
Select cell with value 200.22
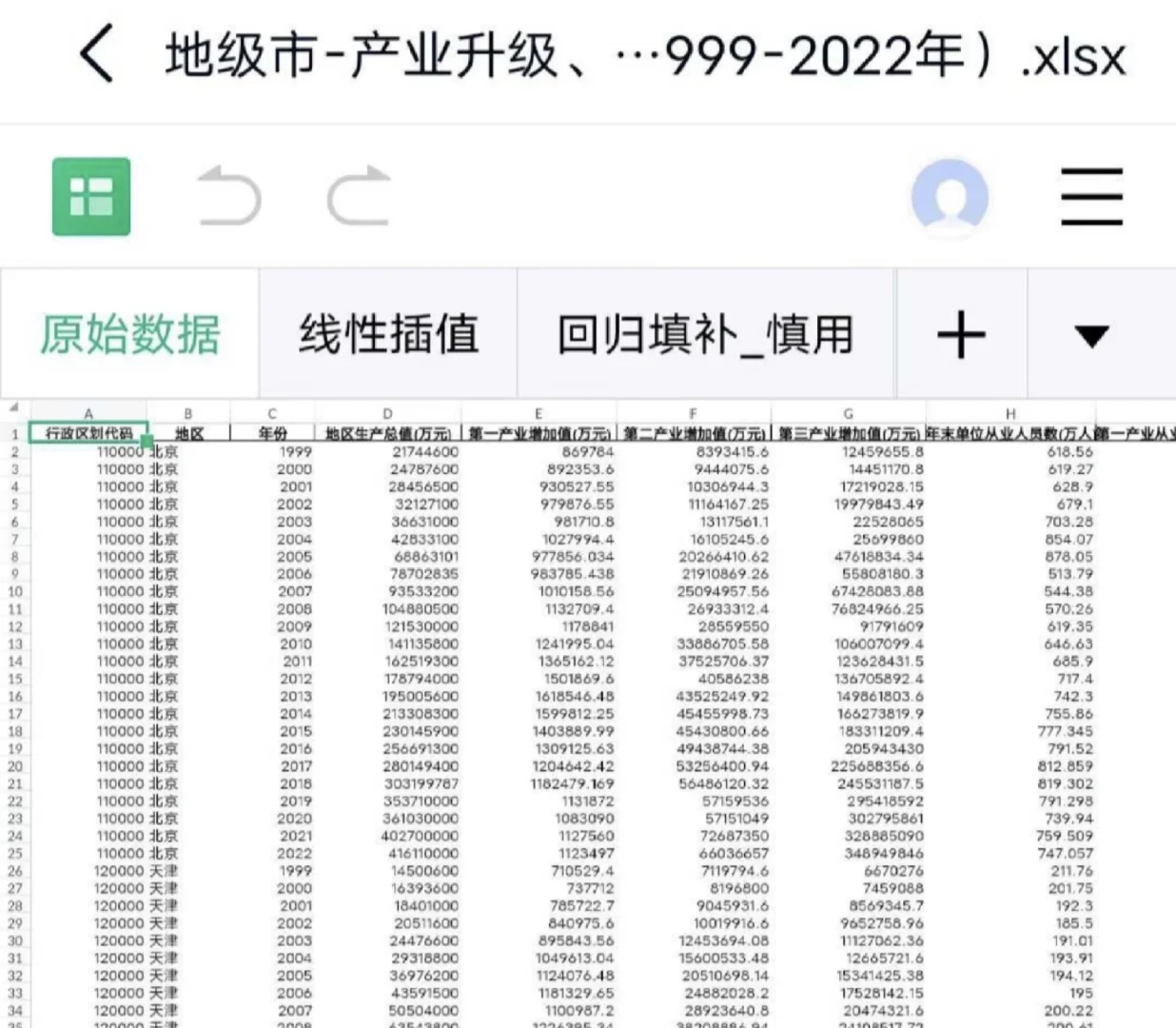[1010, 1010]
